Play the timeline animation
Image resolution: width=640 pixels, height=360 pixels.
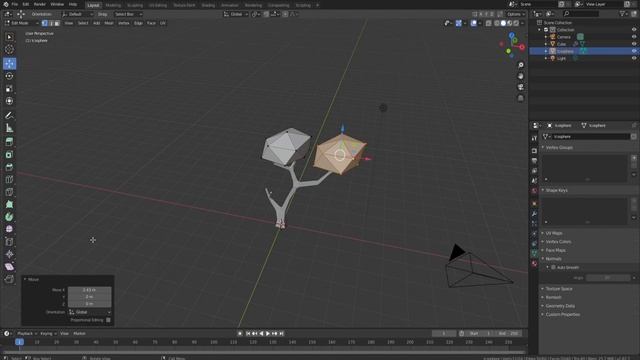pyautogui.click(x=268, y=333)
